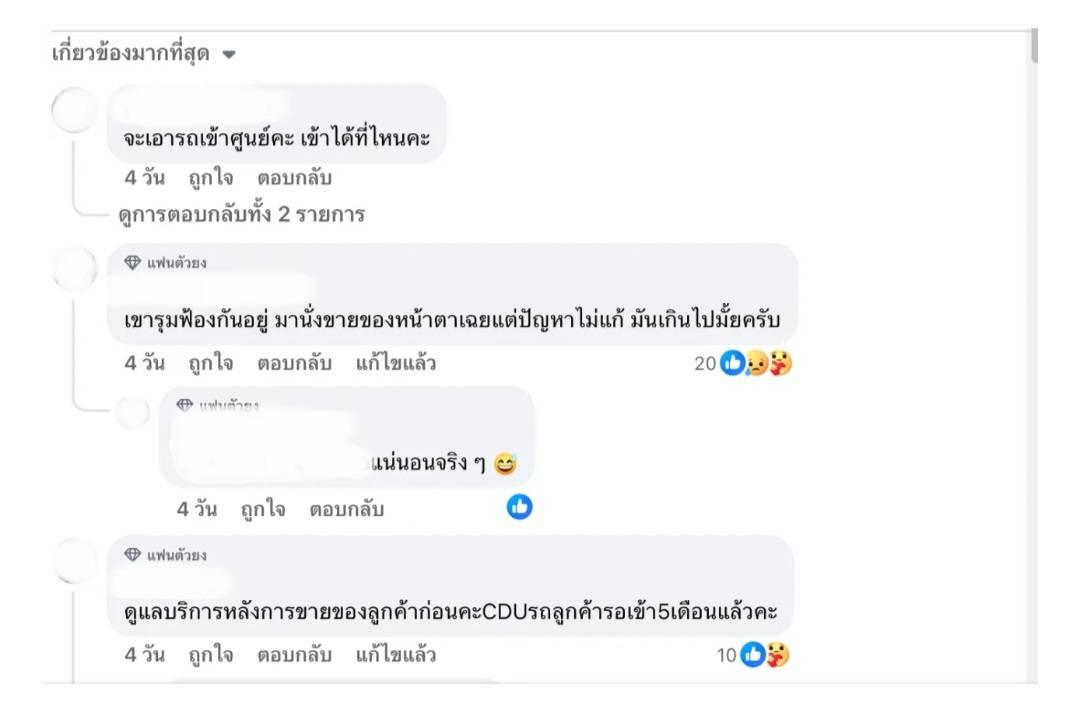1080x721 pixels.
Task: Click the sad reaction icon on the 20-reaction comment
Action: (756, 363)
